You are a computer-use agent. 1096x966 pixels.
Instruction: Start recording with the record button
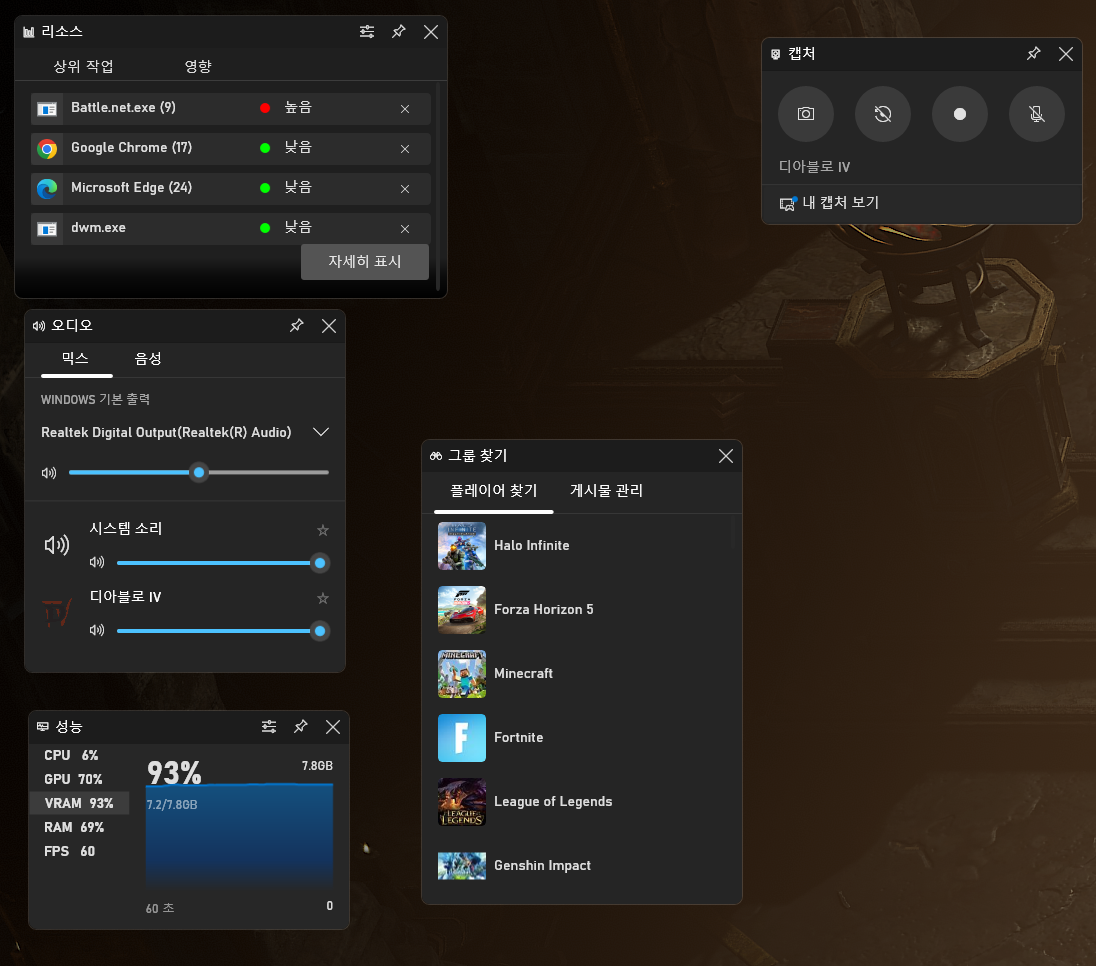point(959,114)
